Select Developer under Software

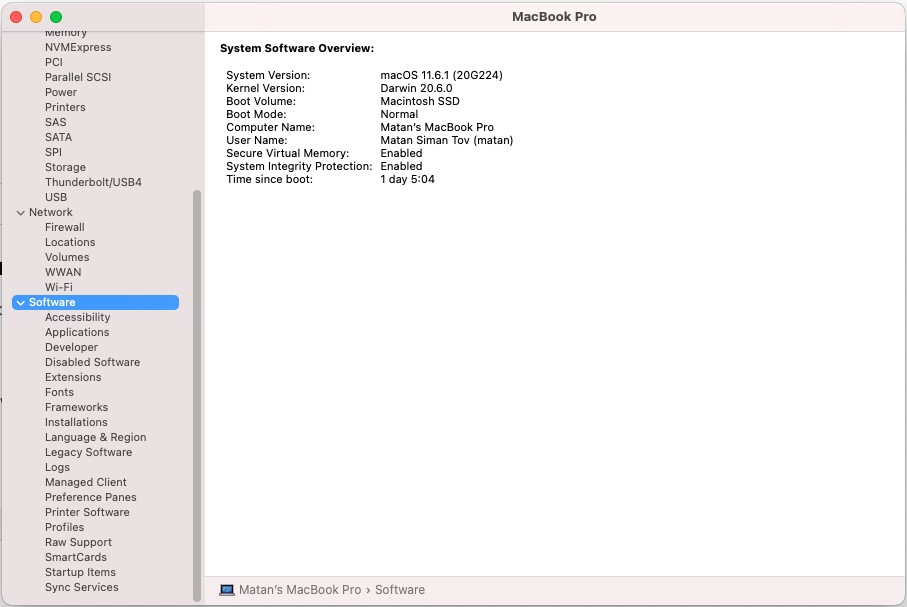pyautogui.click(x=72, y=348)
